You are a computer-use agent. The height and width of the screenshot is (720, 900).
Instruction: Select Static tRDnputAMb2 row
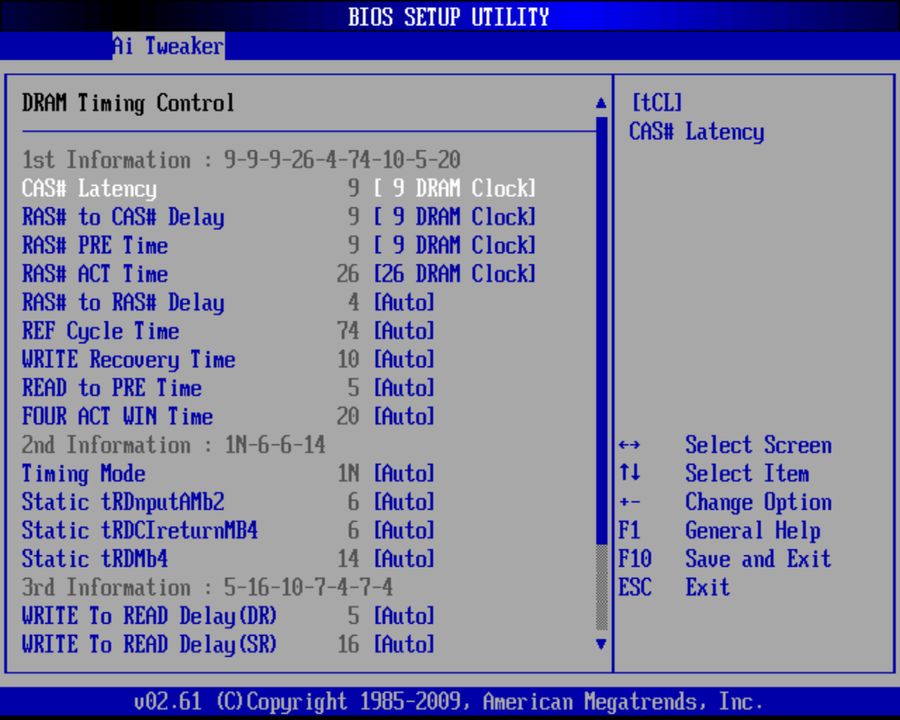123,502
